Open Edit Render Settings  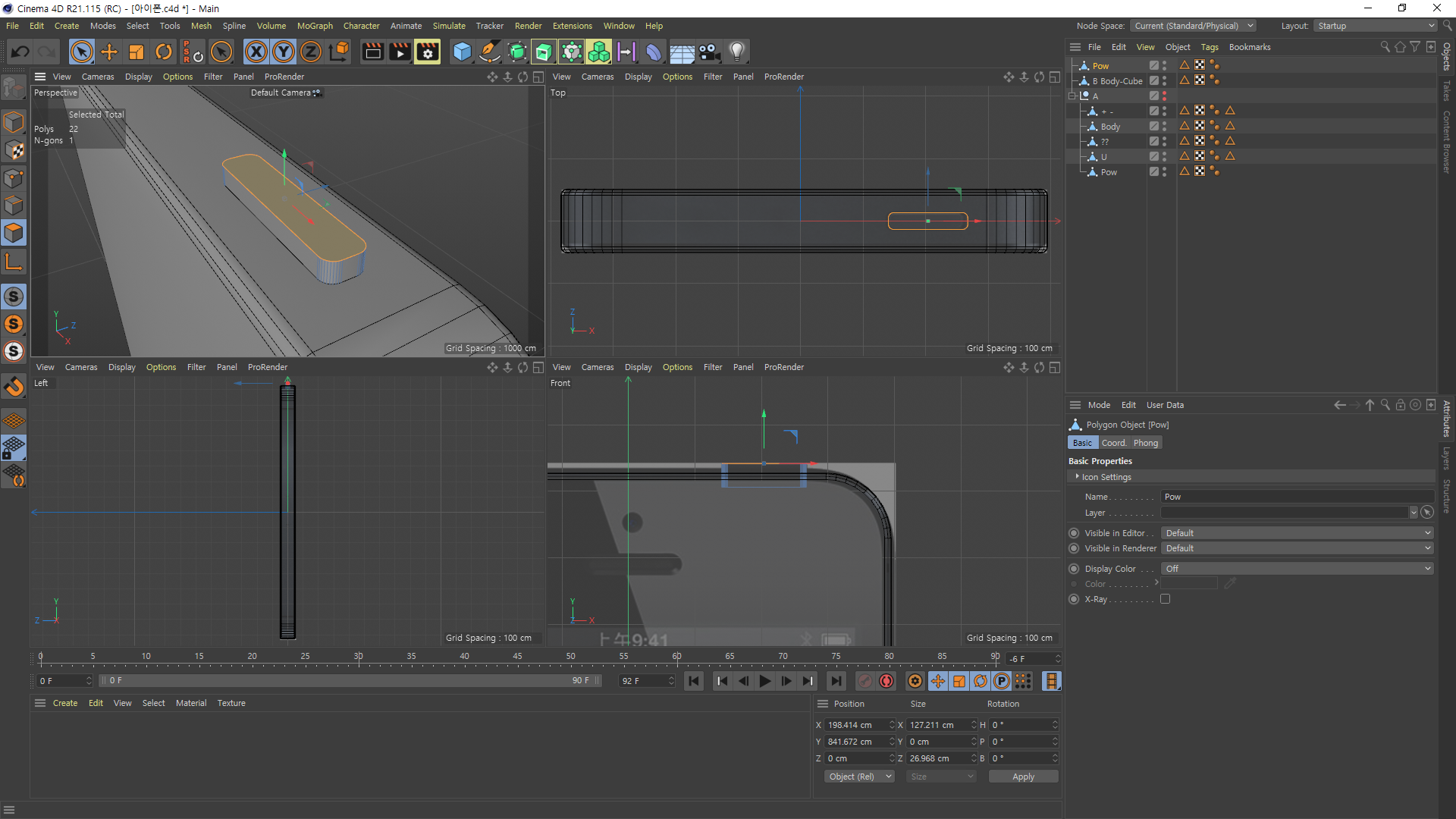[428, 52]
